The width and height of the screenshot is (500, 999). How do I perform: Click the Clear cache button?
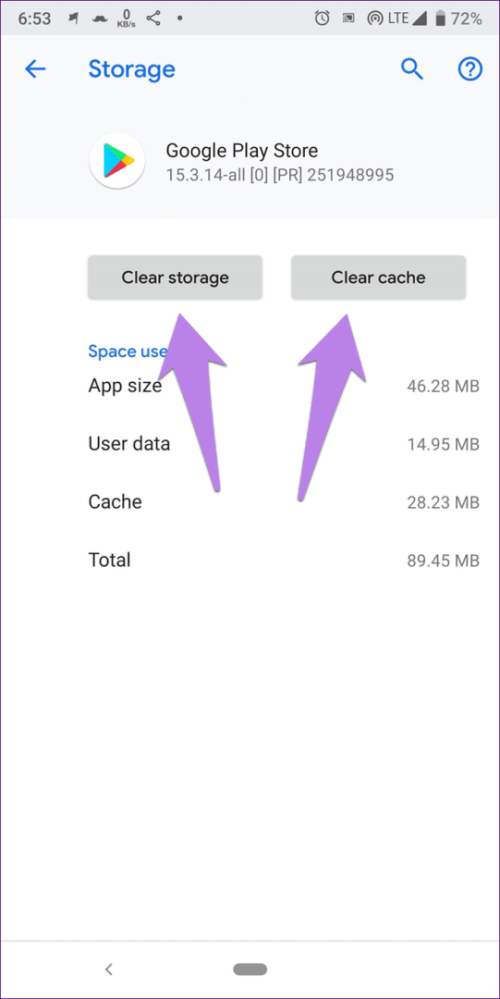point(378,278)
